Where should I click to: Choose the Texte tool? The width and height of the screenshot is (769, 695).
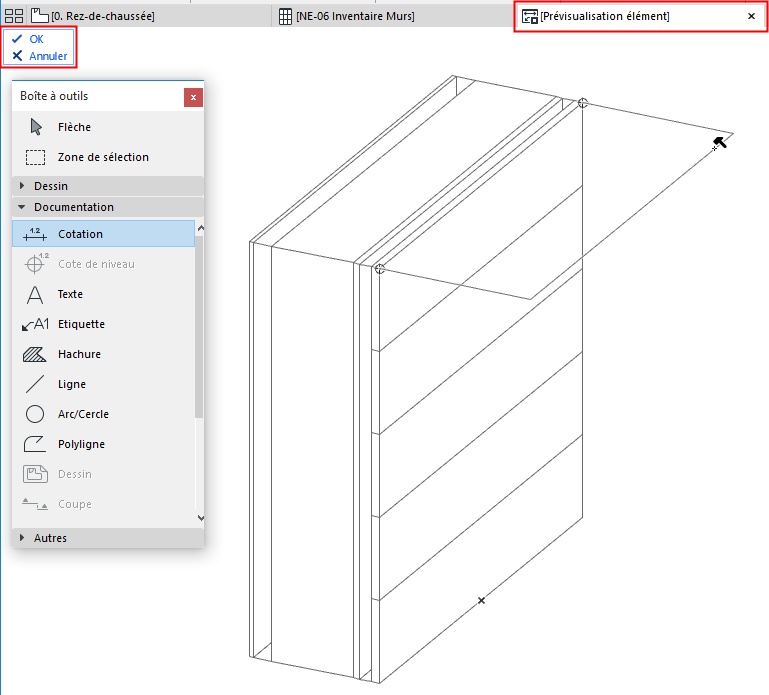tap(103, 294)
